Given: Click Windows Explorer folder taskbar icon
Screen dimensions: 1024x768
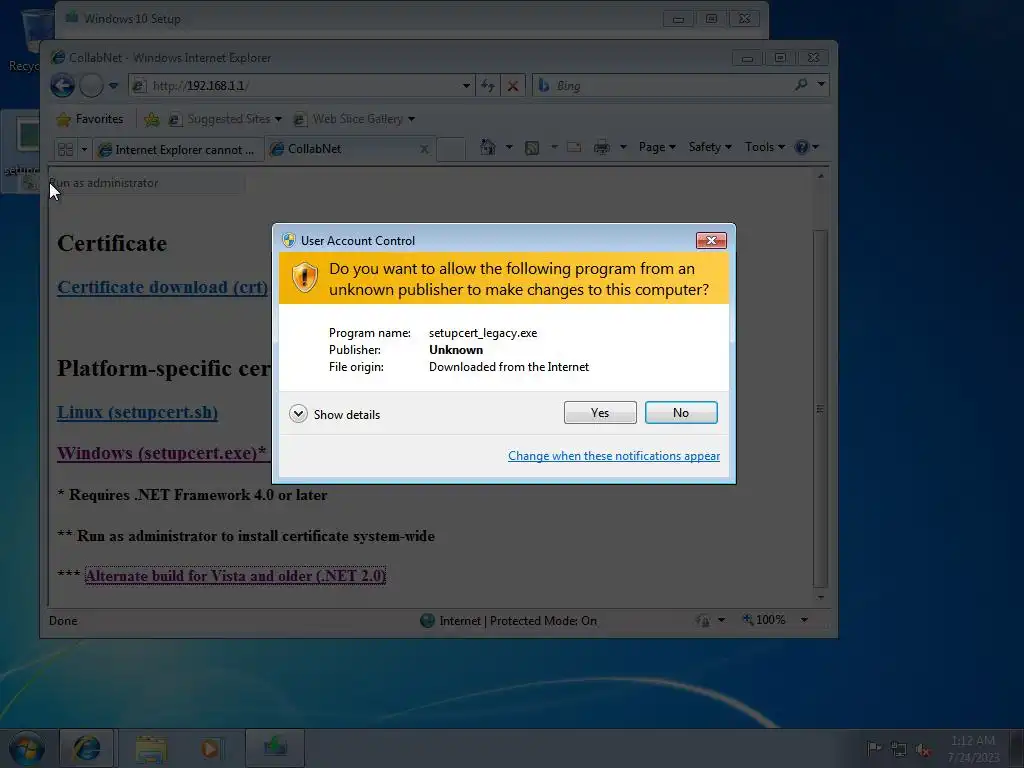Looking at the screenshot, I should tap(152, 749).
